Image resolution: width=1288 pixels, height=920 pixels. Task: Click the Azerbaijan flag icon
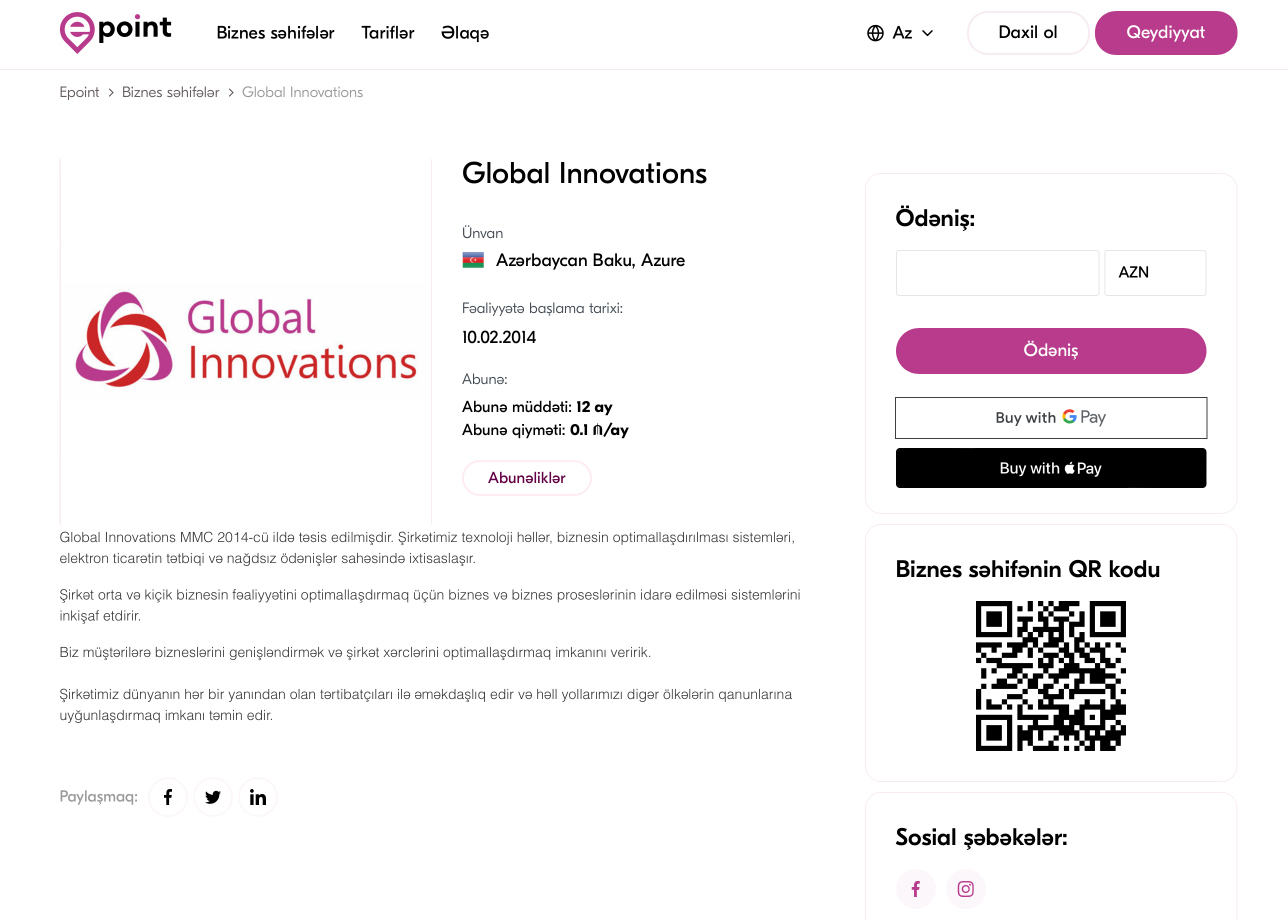tap(473, 261)
